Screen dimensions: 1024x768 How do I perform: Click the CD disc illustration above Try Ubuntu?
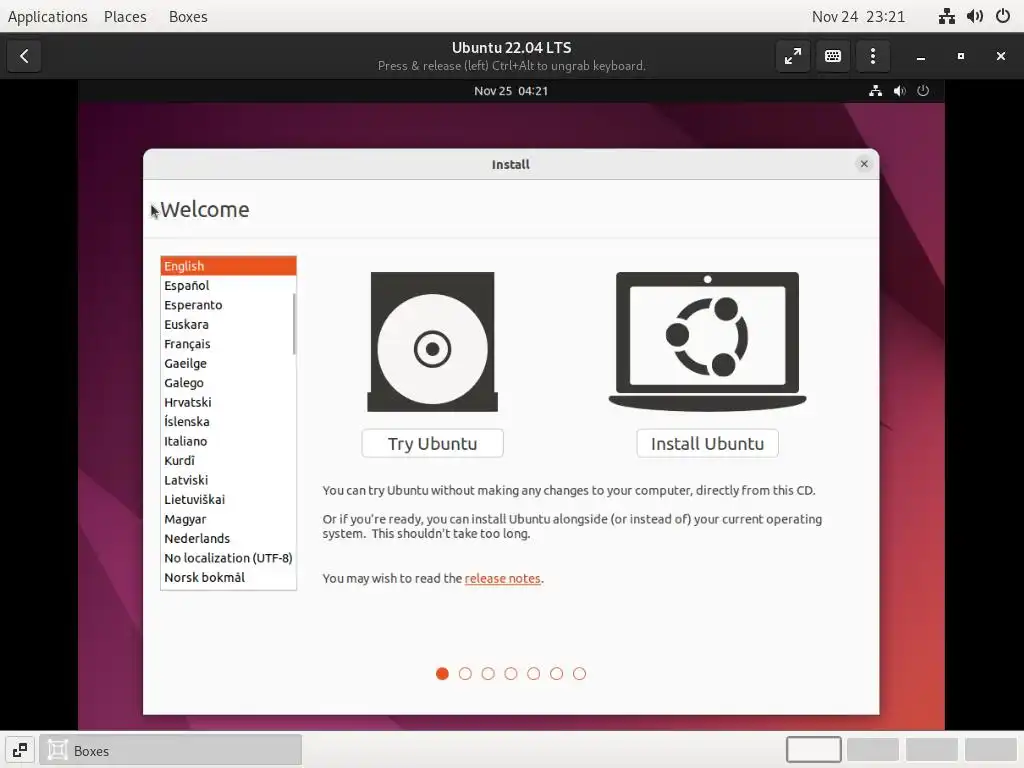click(x=432, y=342)
